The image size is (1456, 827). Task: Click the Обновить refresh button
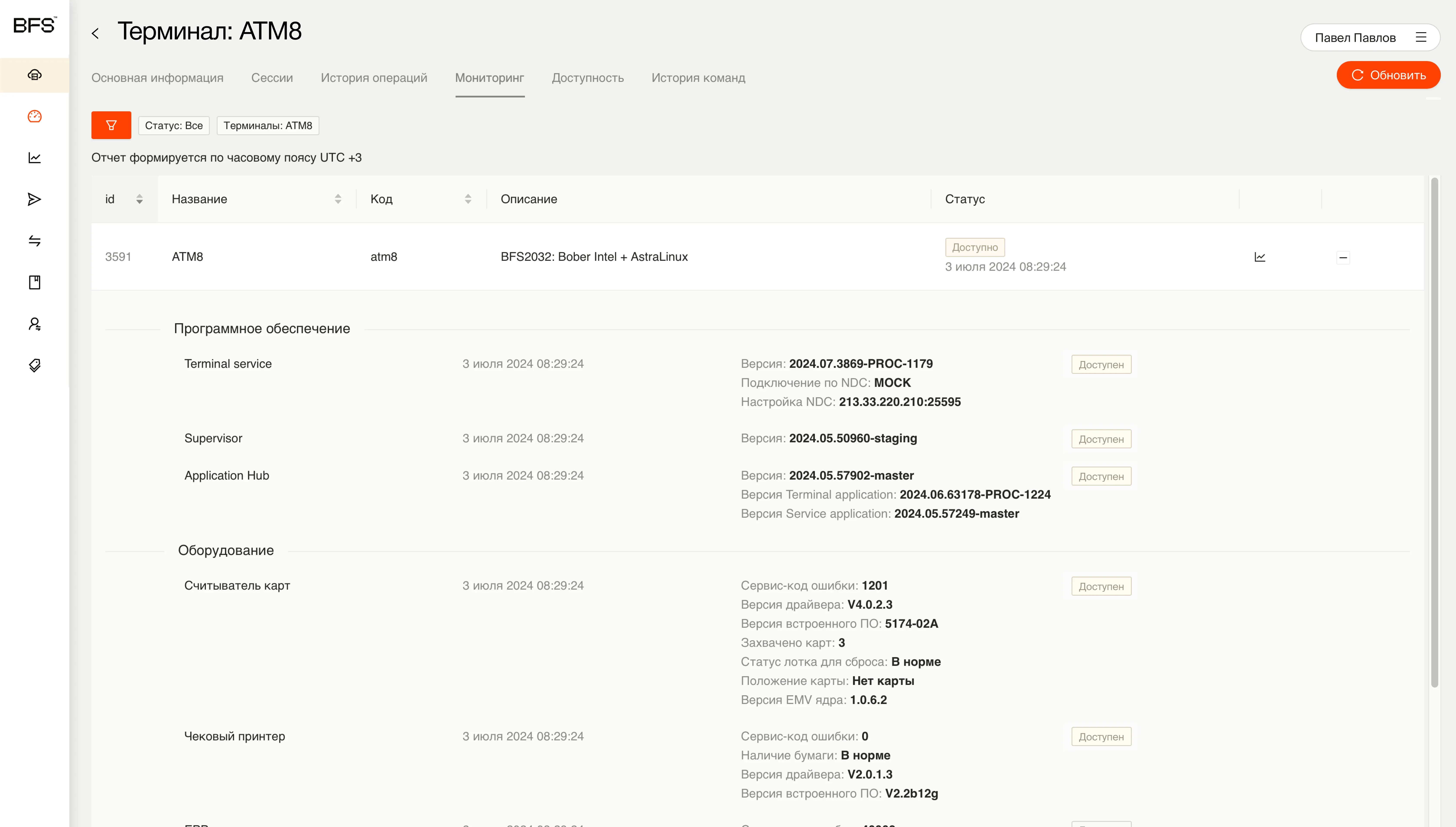pos(1388,75)
